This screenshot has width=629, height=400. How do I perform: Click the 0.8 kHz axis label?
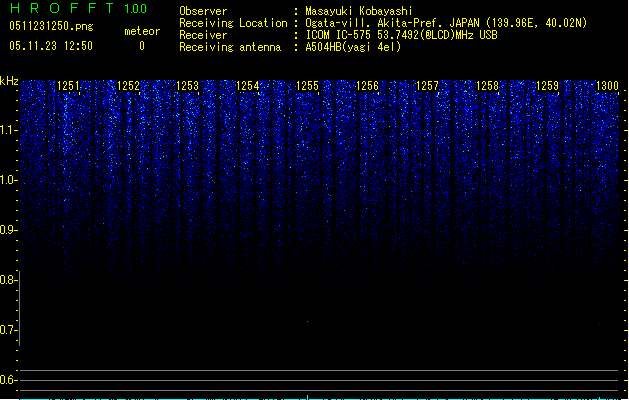[x=9, y=280]
